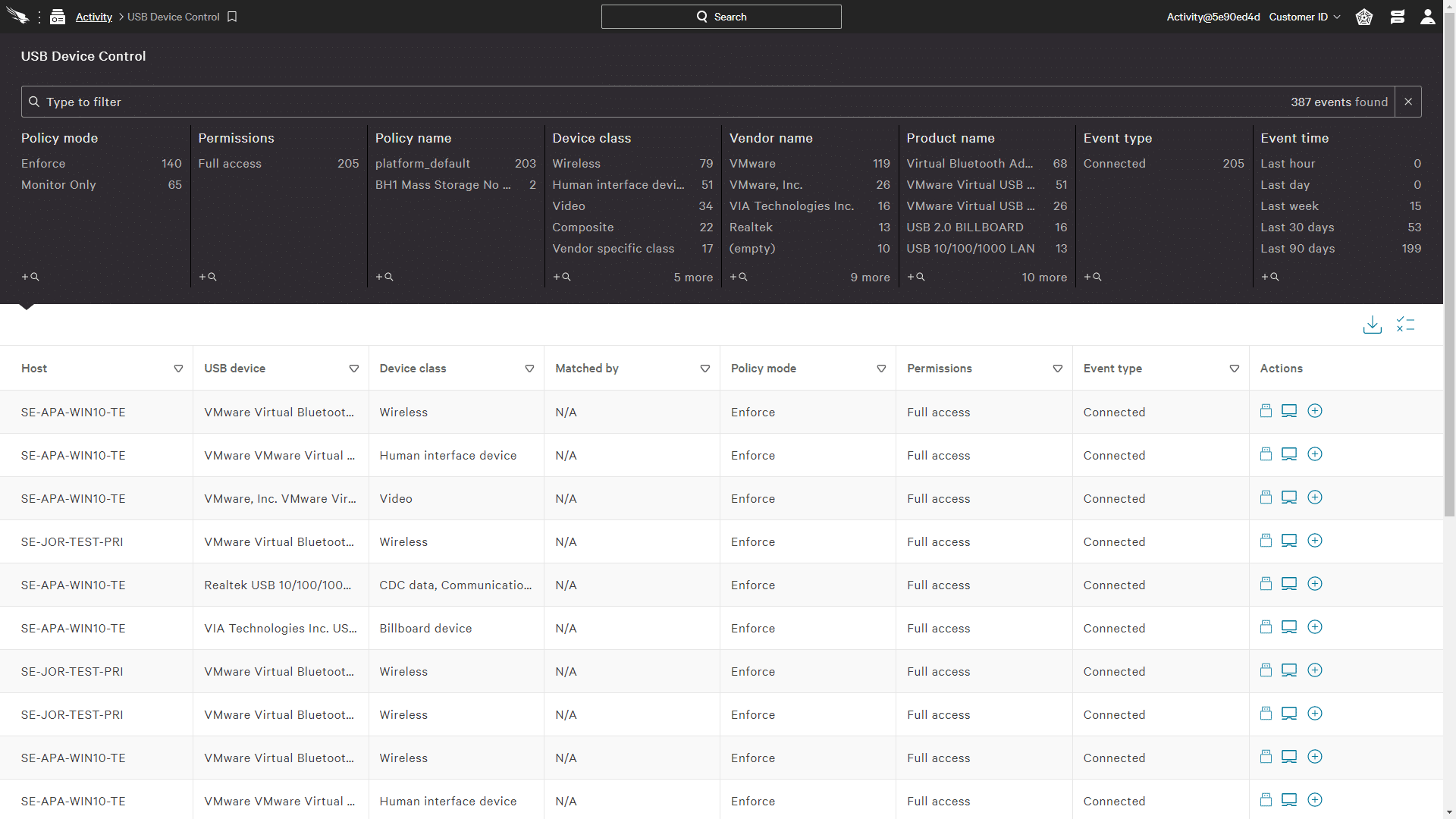1456x819 pixels.
Task: Filter by Connected event type
Action: (x=1164, y=164)
